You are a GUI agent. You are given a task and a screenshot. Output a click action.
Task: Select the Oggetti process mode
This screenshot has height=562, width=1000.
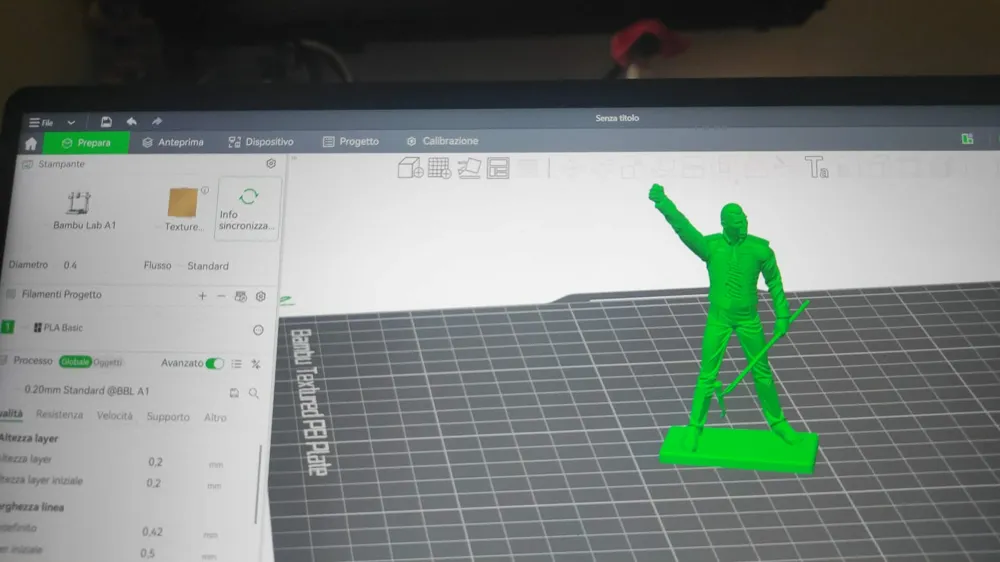click(x=107, y=362)
